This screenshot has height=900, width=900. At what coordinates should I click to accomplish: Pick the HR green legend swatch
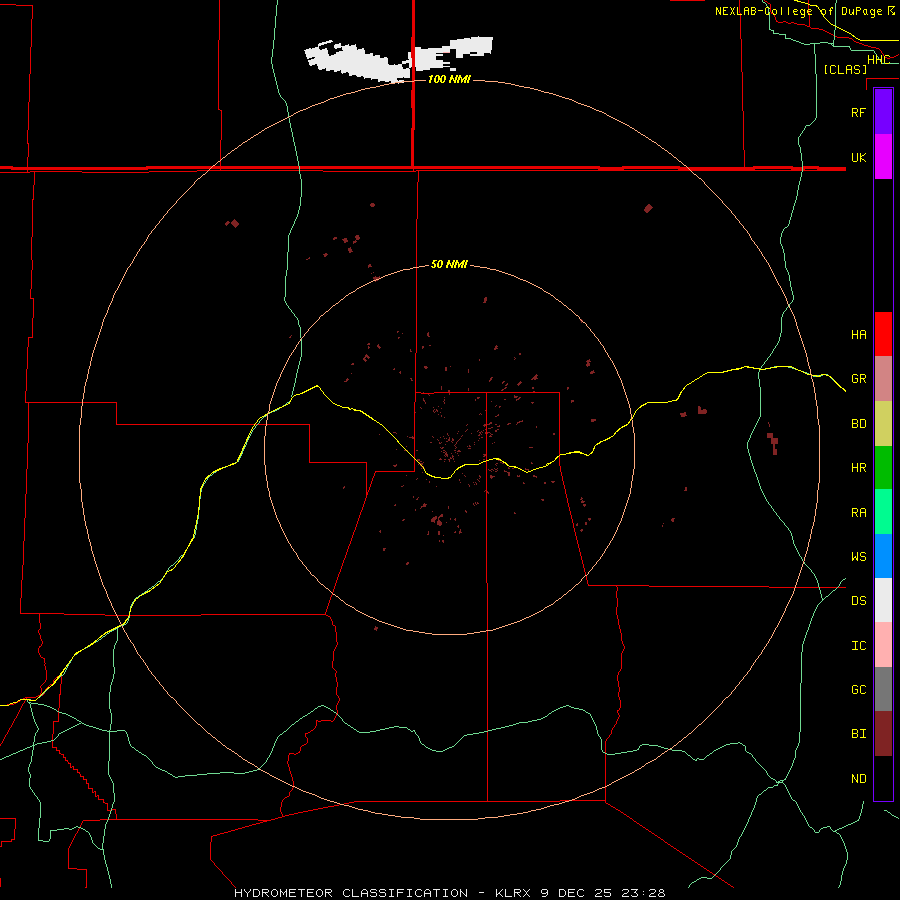point(883,467)
